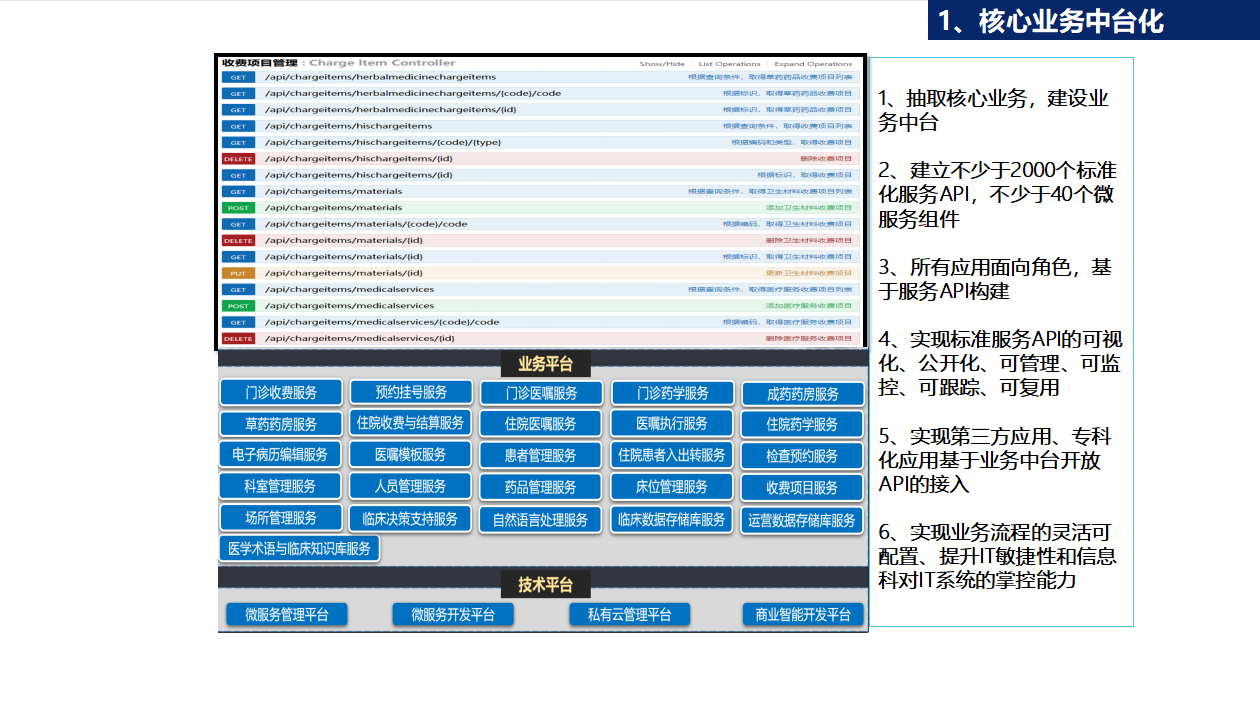This screenshot has height=704, width=1260.
Task: Expand Operations in the Charge Item Controller
Action: click(813, 64)
